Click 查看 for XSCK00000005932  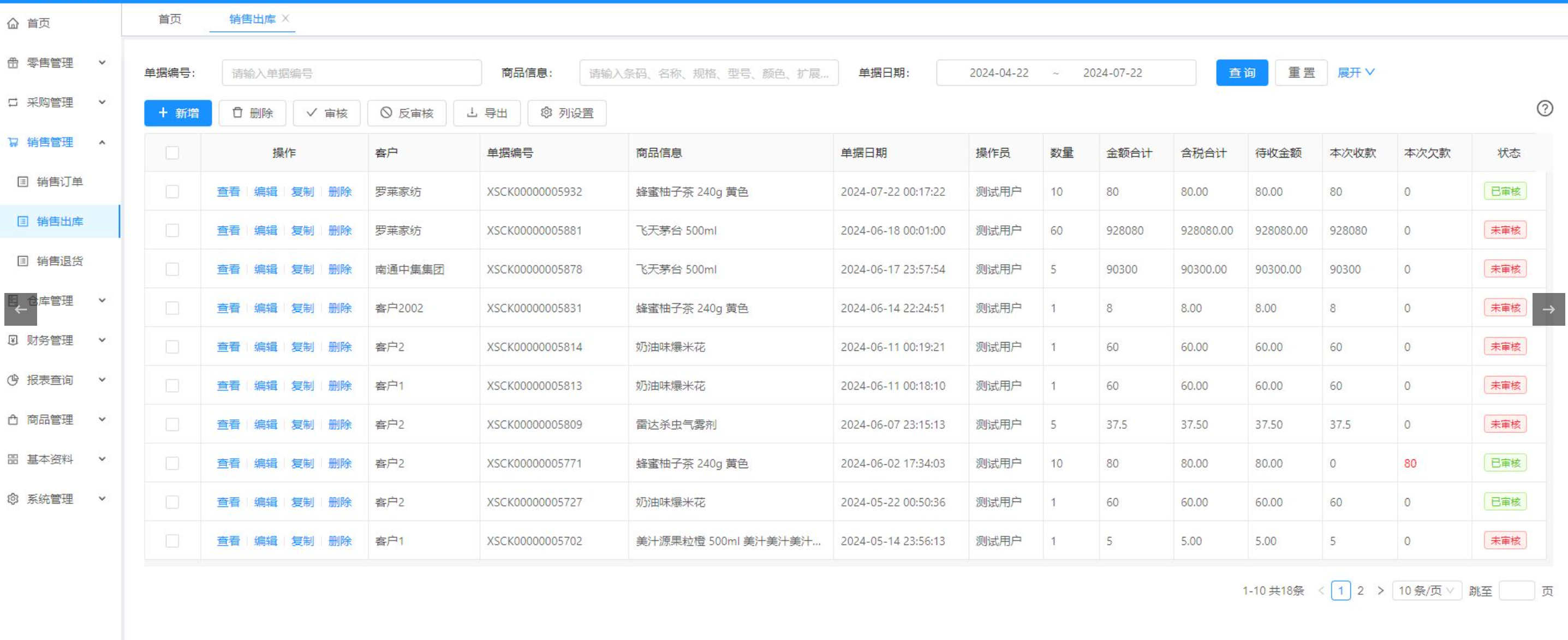coord(228,192)
